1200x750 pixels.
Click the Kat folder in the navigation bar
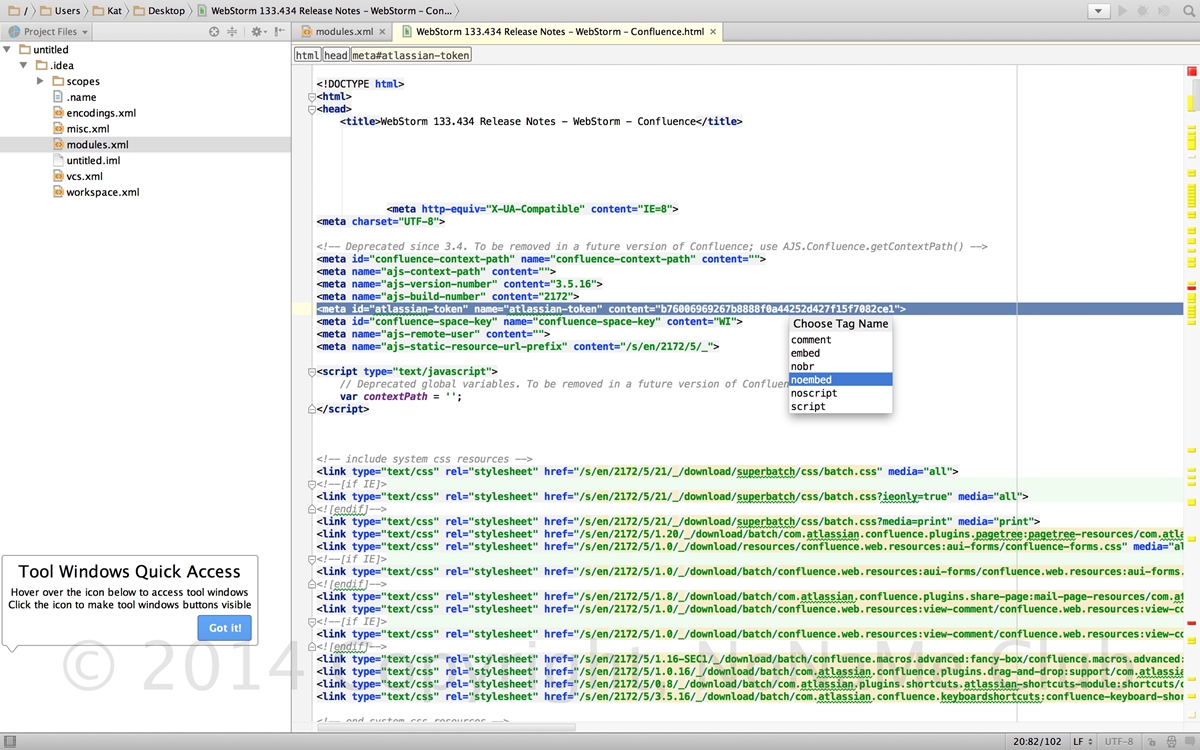[107, 11]
